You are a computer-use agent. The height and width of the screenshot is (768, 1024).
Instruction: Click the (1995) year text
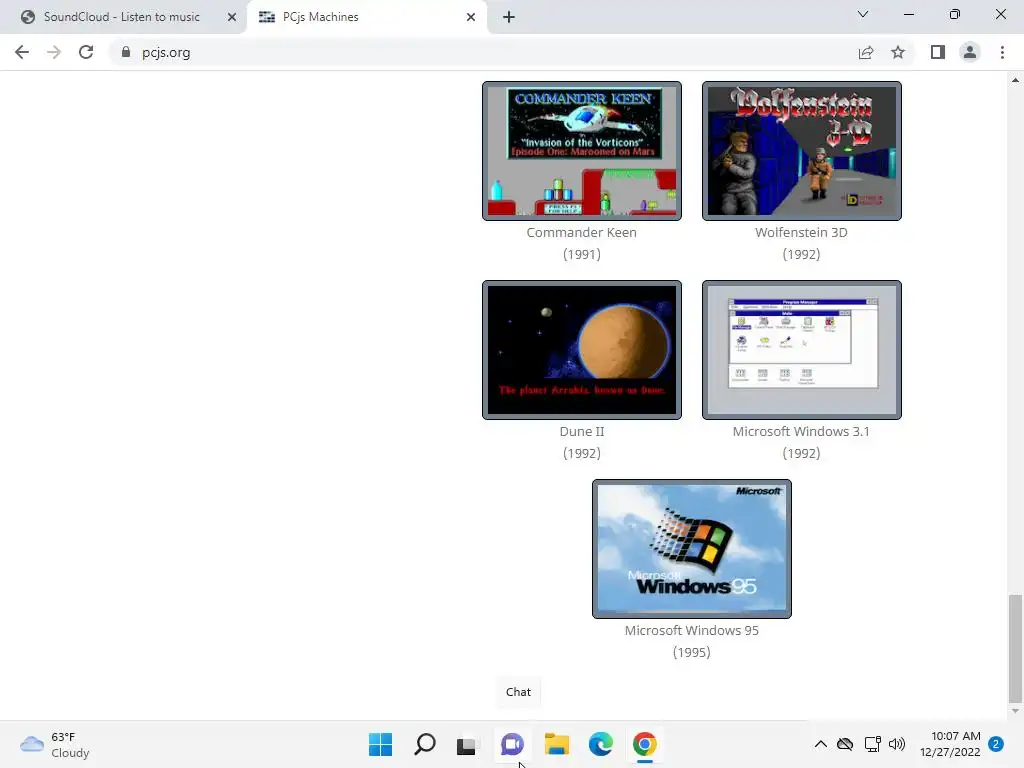pyautogui.click(x=692, y=652)
